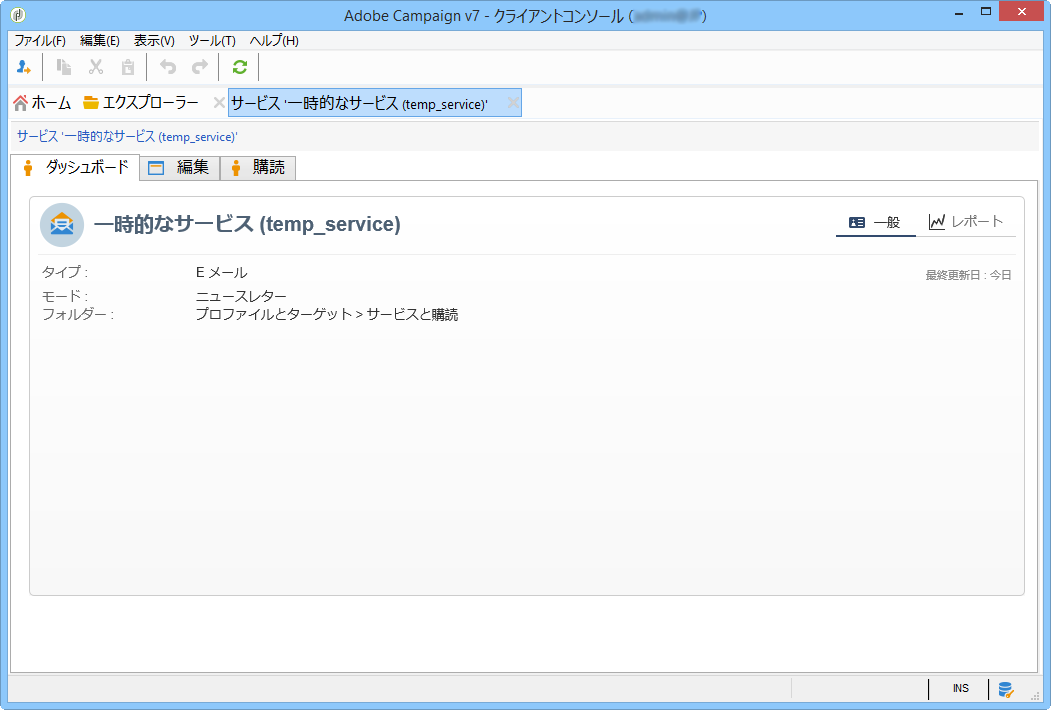Open the 購読 tab
The height and width of the screenshot is (710, 1051).
coord(258,168)
